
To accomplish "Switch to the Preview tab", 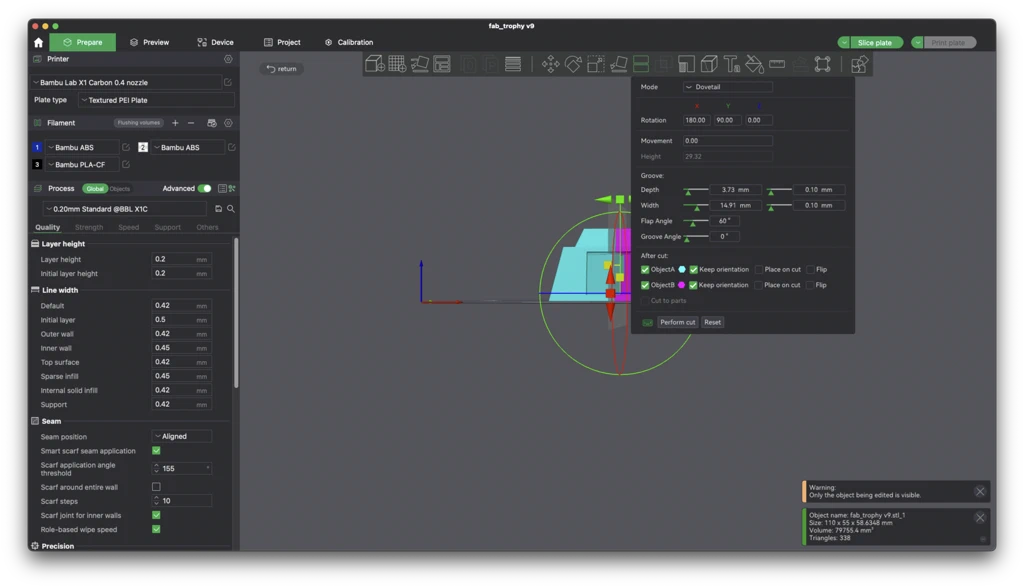I will pyautogui.click(x=150, y=42).
